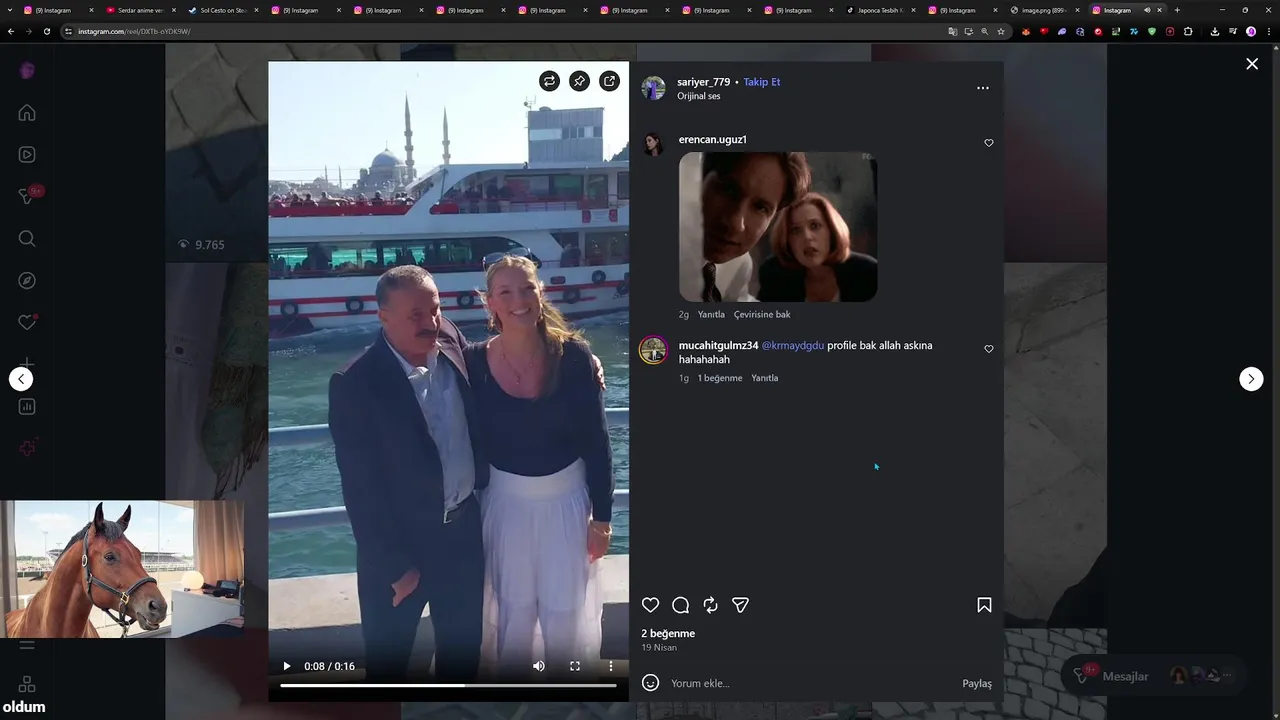Open the sidebar hamburger menu icon
The height and width of the screenshot is (720, 1280).
coord(27,646)
